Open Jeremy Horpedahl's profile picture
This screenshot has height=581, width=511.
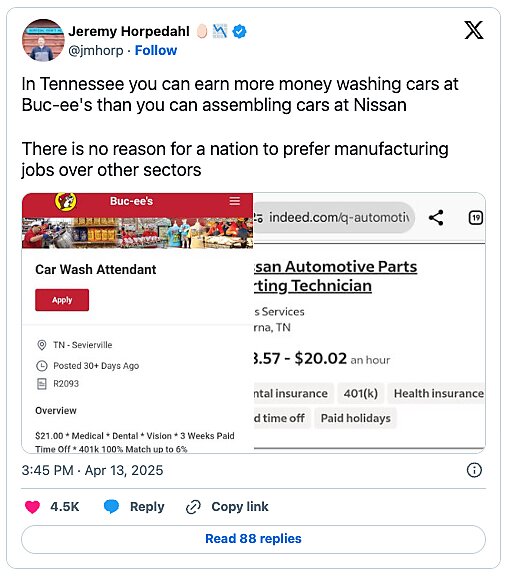(x=43, y=40)
